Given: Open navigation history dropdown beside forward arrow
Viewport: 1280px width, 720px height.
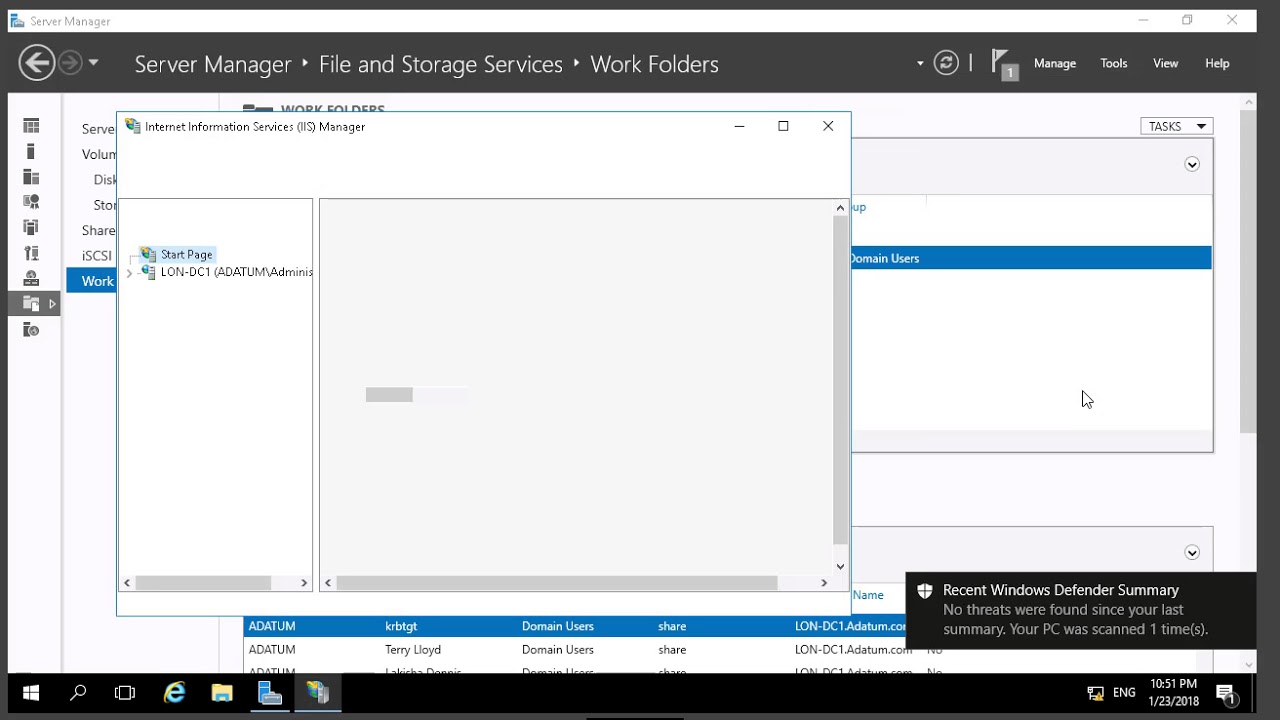Looking at the screenshot, I should tap(93, 63).
